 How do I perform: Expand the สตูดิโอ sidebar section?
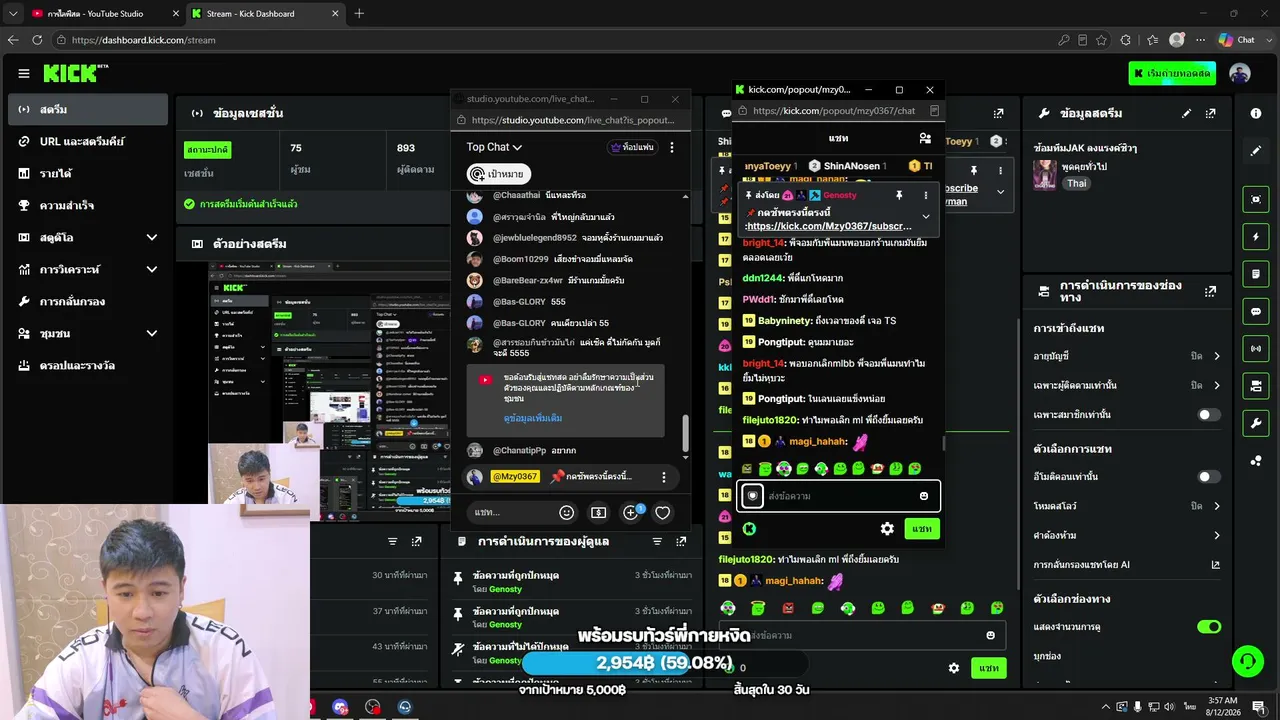tap(88, 237)
